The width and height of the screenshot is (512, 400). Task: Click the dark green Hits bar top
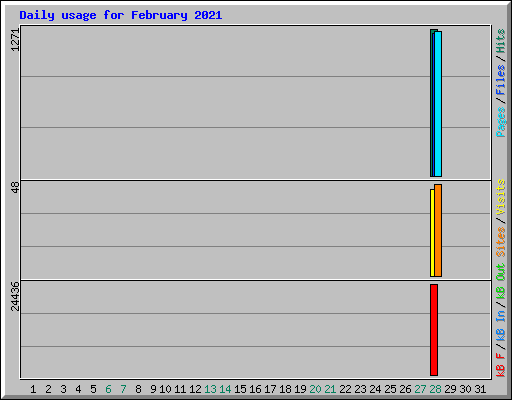[434, 31]
